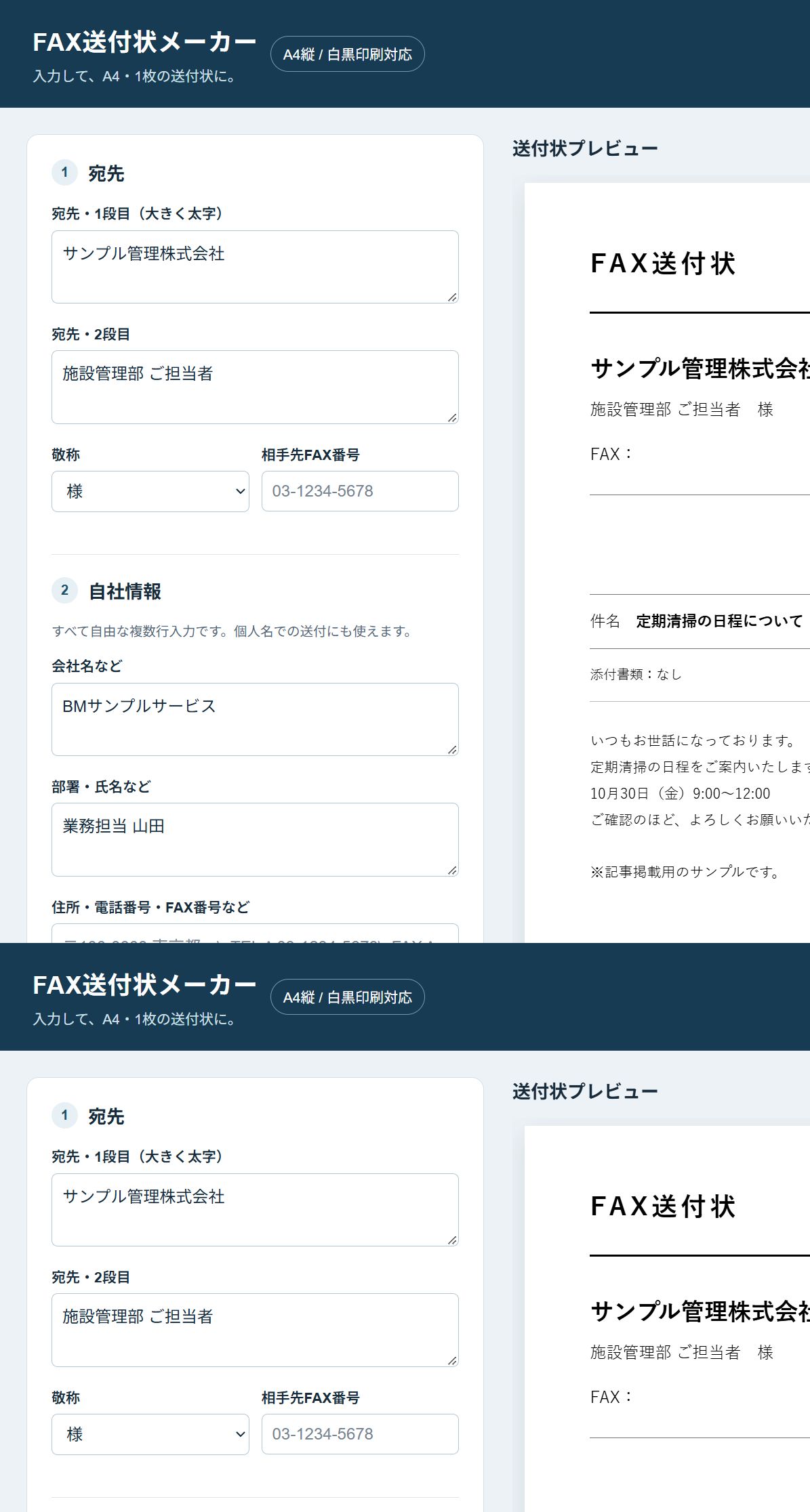Click the preview subject 定期清掃の日程について
The image size is (810, 1512).
(719, 621)
